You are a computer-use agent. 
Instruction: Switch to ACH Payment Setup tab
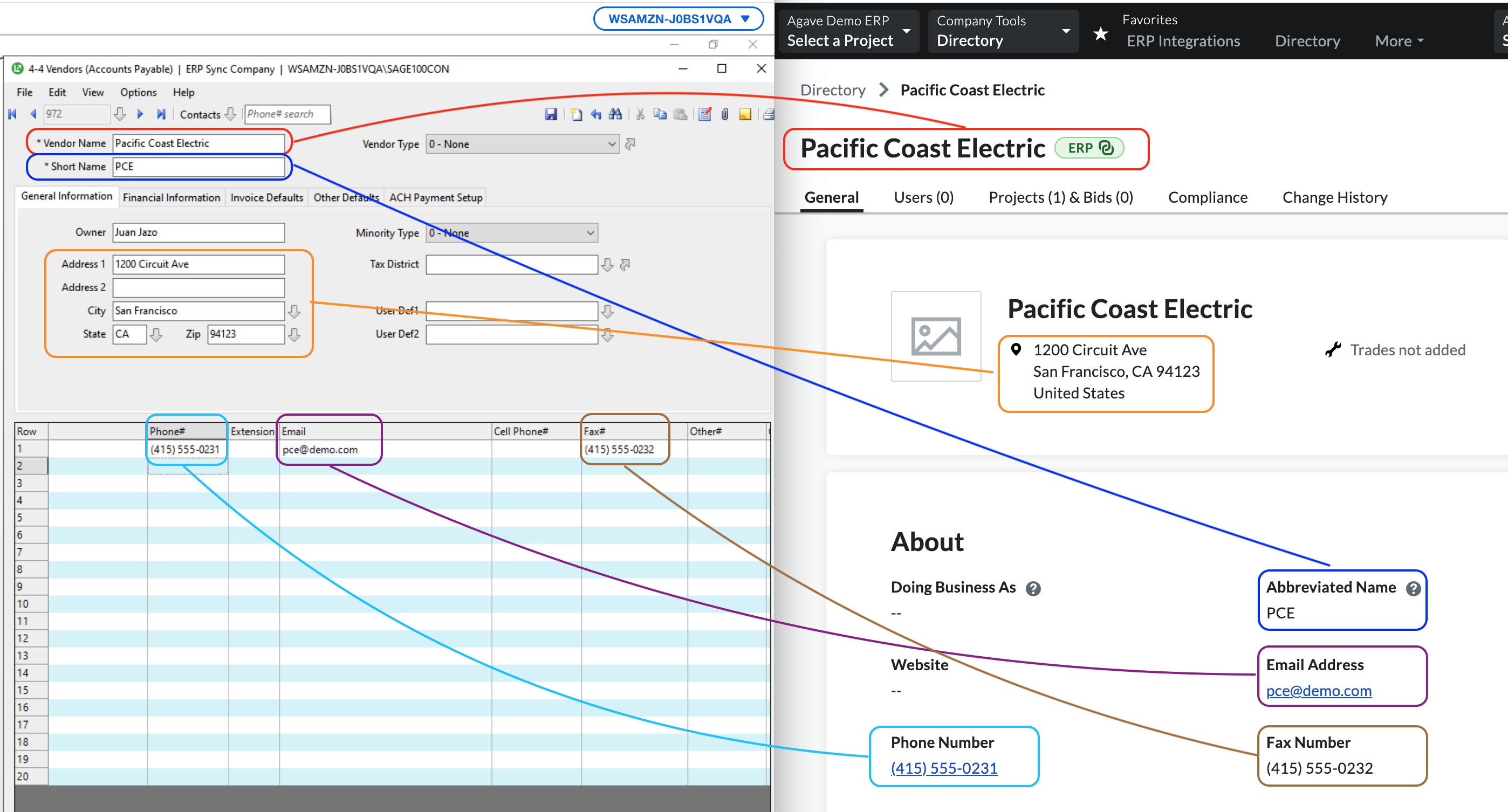tap(436, 198)
